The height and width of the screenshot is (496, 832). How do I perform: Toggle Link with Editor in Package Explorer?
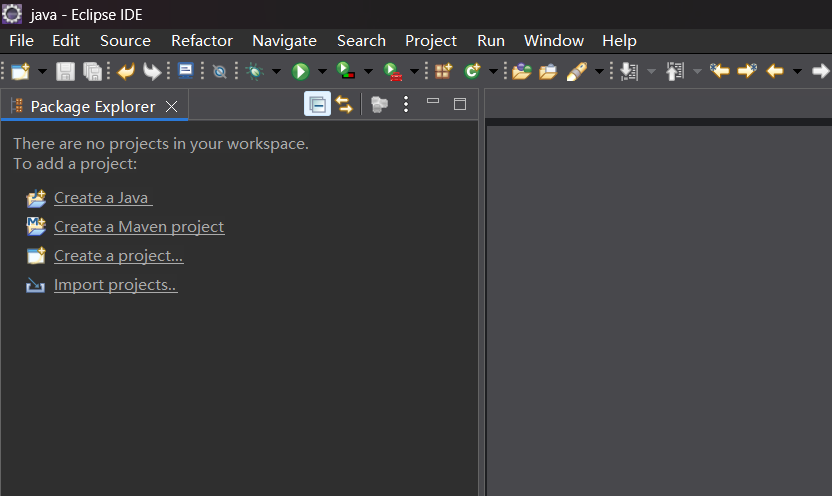coord(344,104)
